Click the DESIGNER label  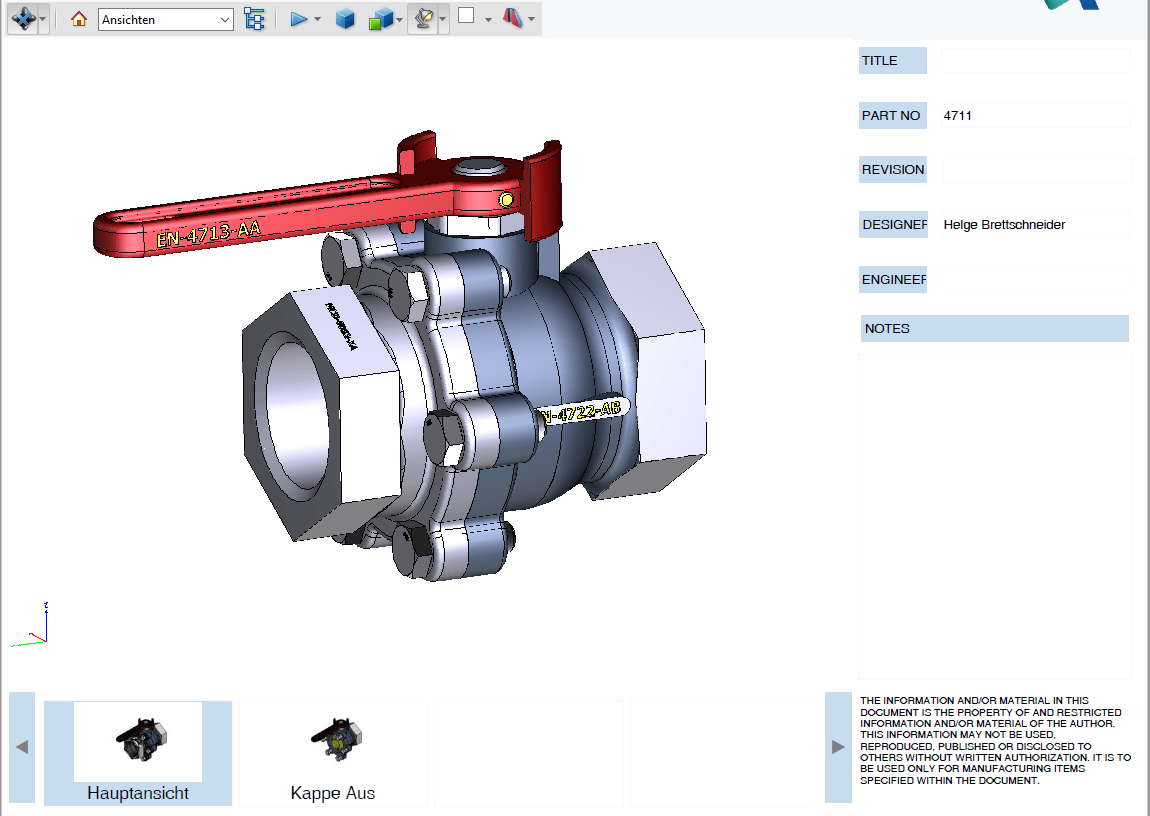click(893, 224)
